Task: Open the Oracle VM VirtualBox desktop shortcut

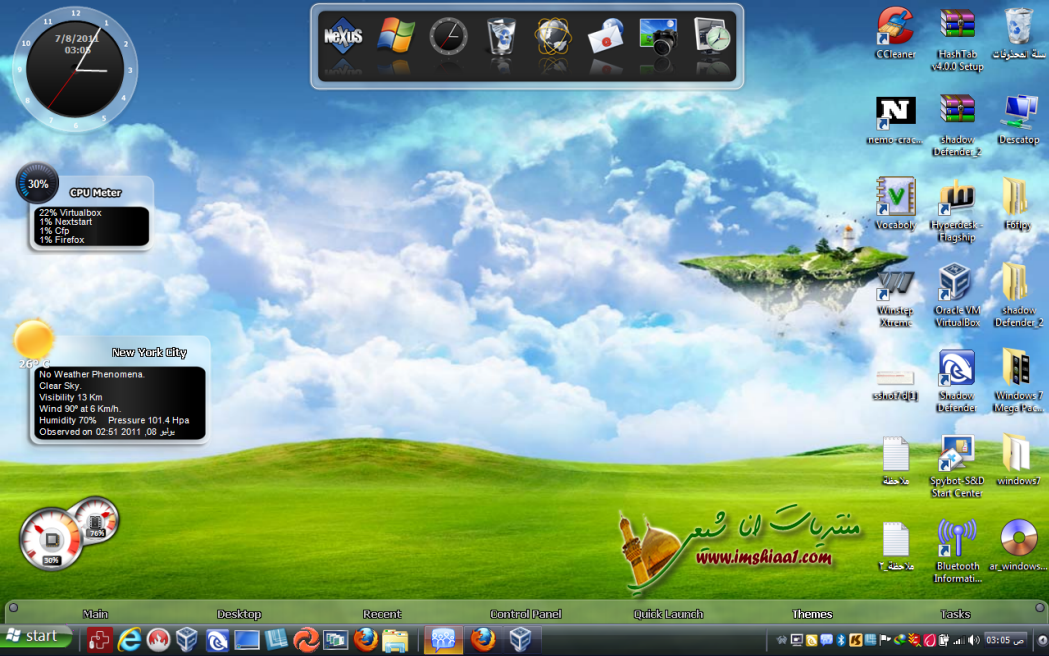Action: click(x=957, y=295)
